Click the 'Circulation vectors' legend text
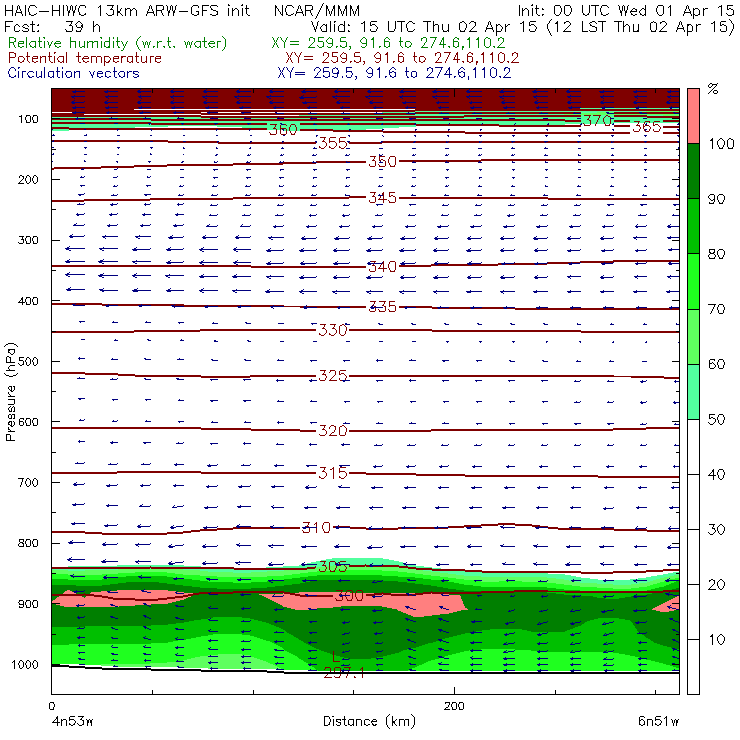Viewport: 740px width, 740px height. tap(74, 73)
